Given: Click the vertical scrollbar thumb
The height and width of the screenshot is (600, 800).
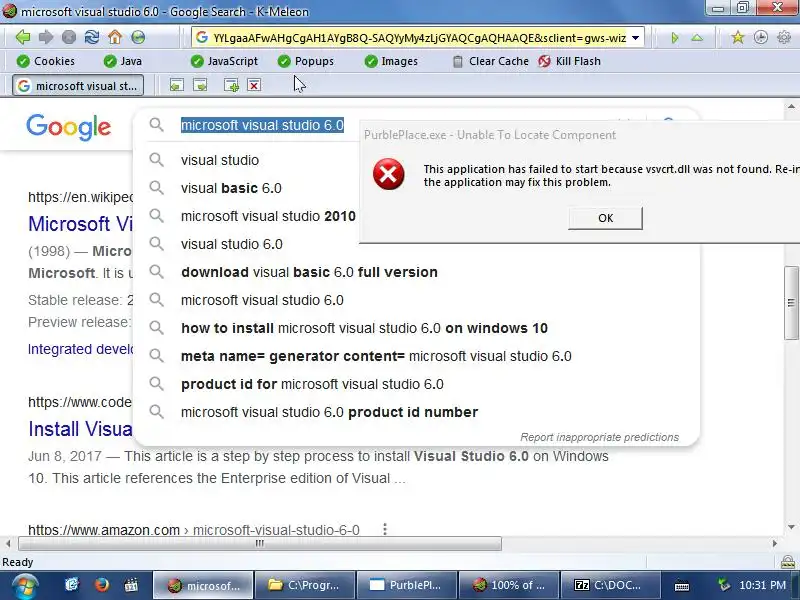Looking at the screenshot, I should coord(791,303).
